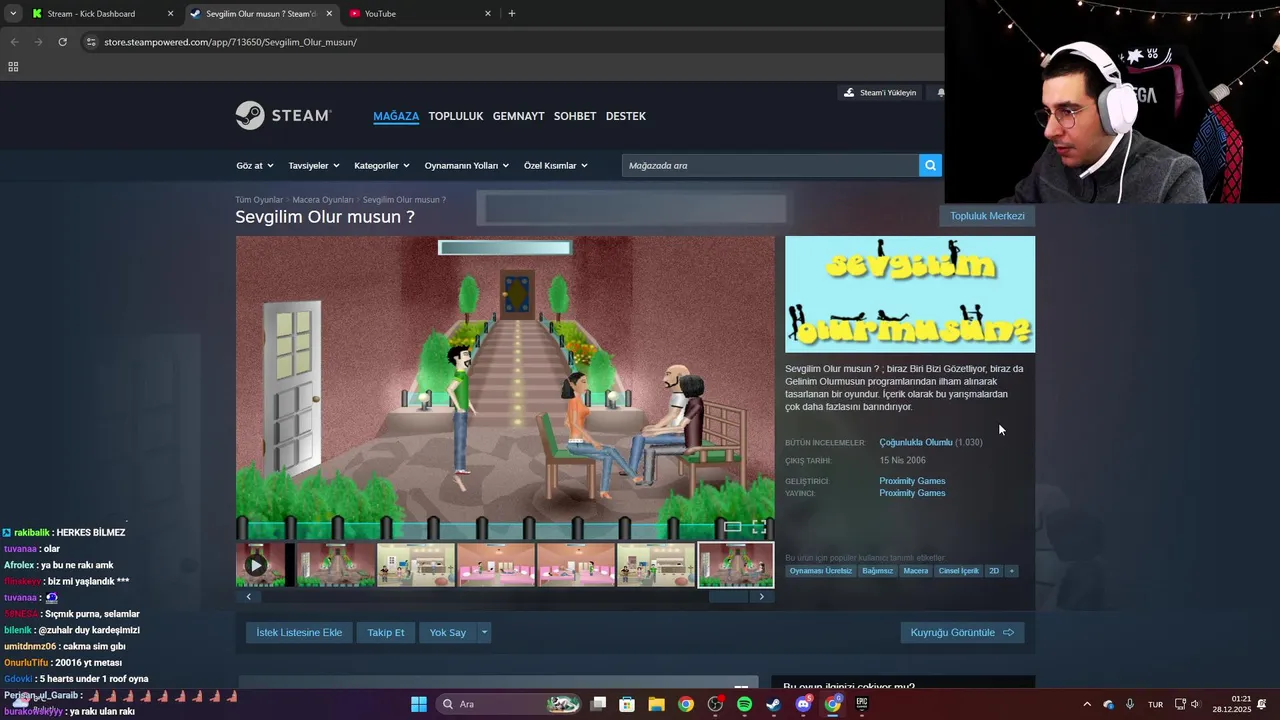This screenshot has width=1280, height=720.
Task: Open the GEMNAYT profile menu
Action: pos(518,116)
